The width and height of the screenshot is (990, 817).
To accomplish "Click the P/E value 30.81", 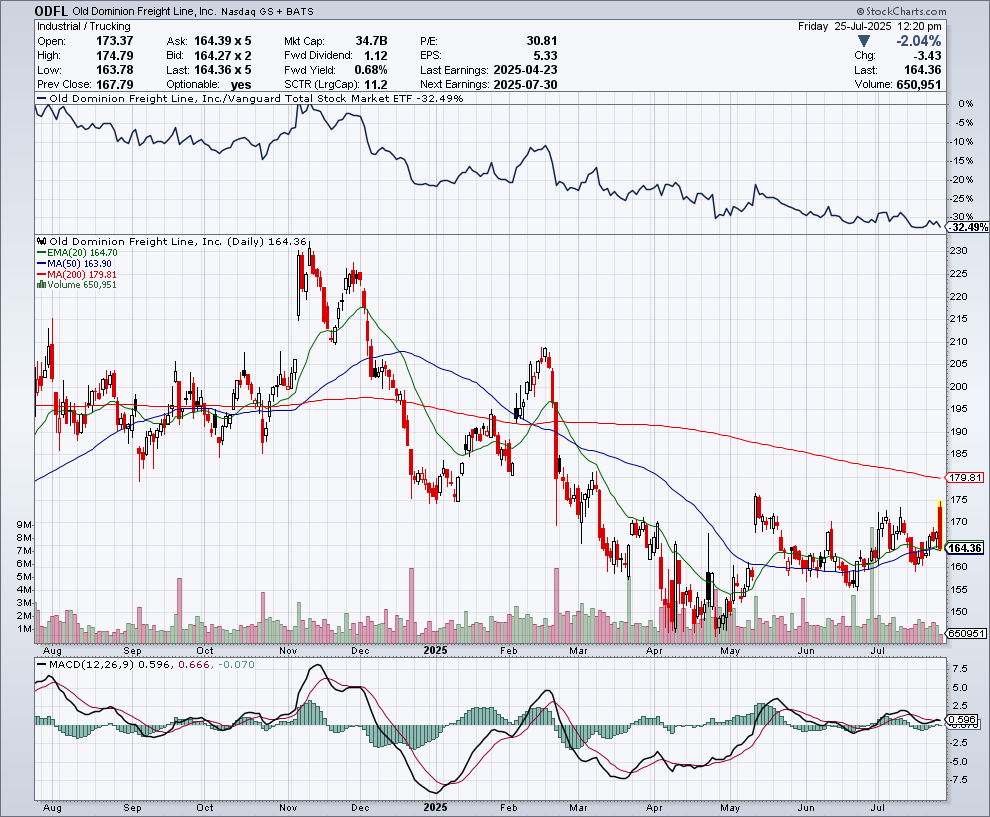I will pos(542,41).
